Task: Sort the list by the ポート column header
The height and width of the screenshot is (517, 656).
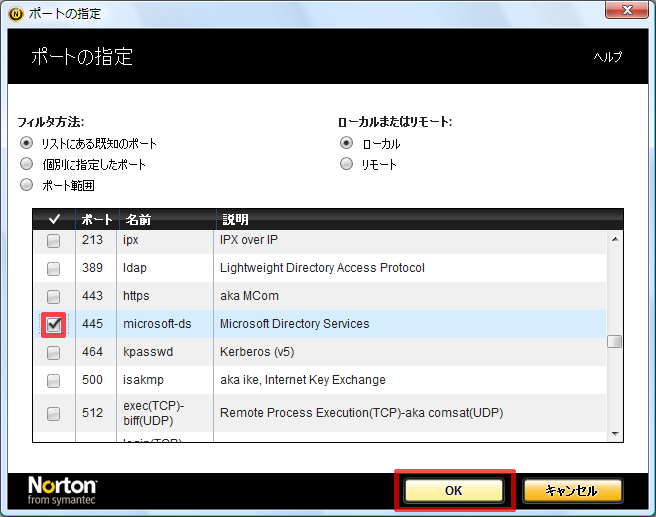Action: (96, 219)
